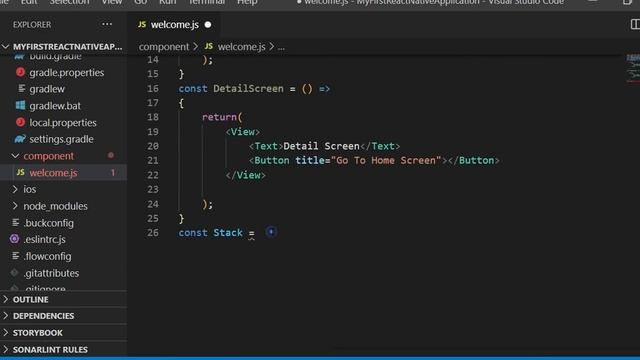640x360 pixels.
Task: Click breadcrumb ellipsis segment
Action: click(281, 47)
